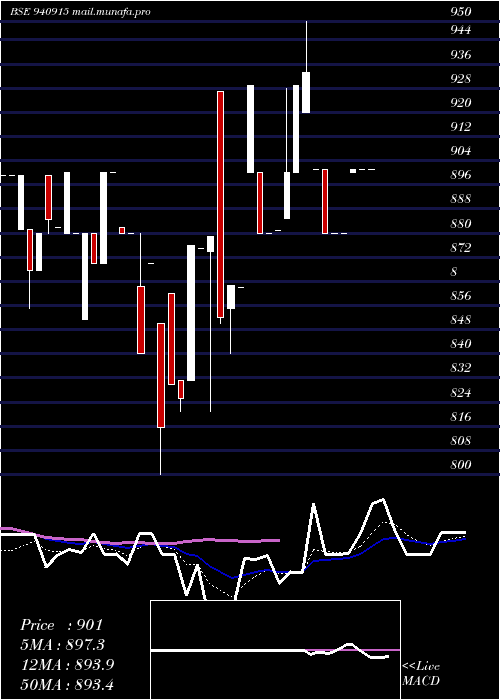The width and height of the screenshot is (500, 700).
Task: Click the 840 price axis label
Action: pyautogui.click(x=461, y=344)
